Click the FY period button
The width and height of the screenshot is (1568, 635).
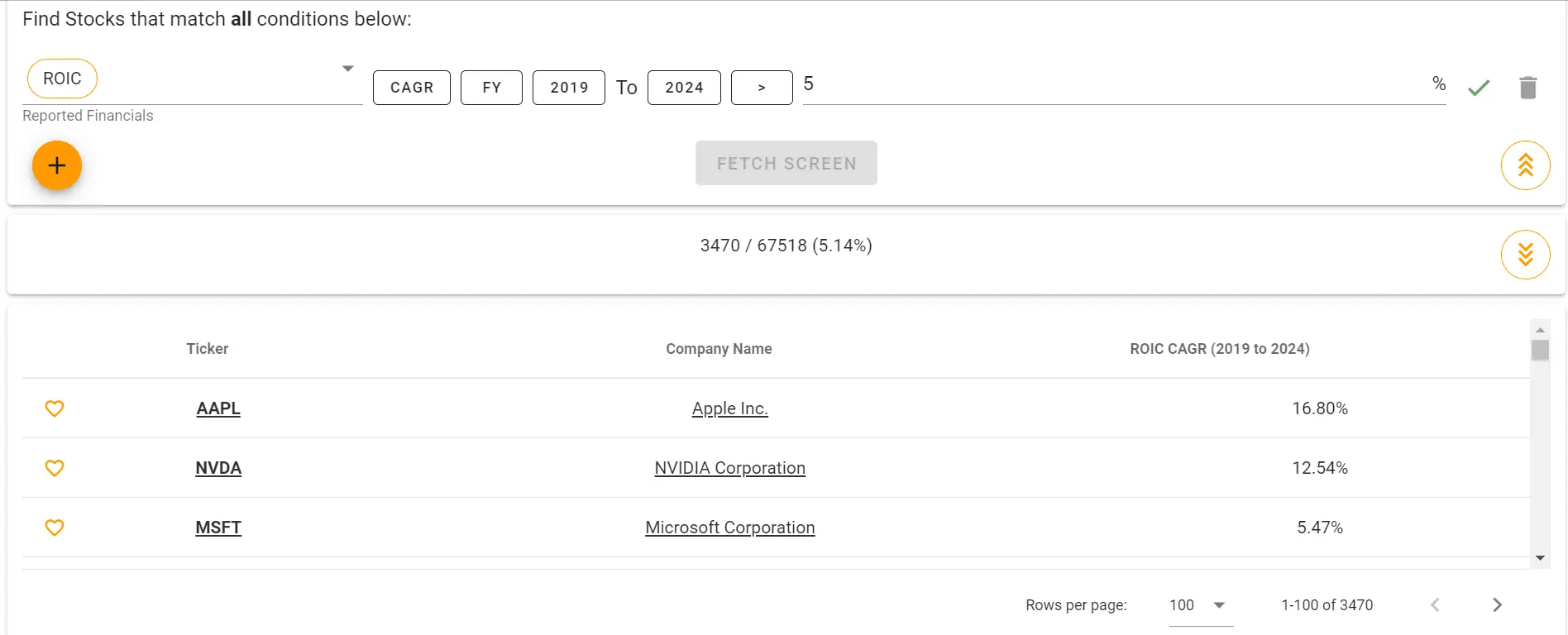491,88
